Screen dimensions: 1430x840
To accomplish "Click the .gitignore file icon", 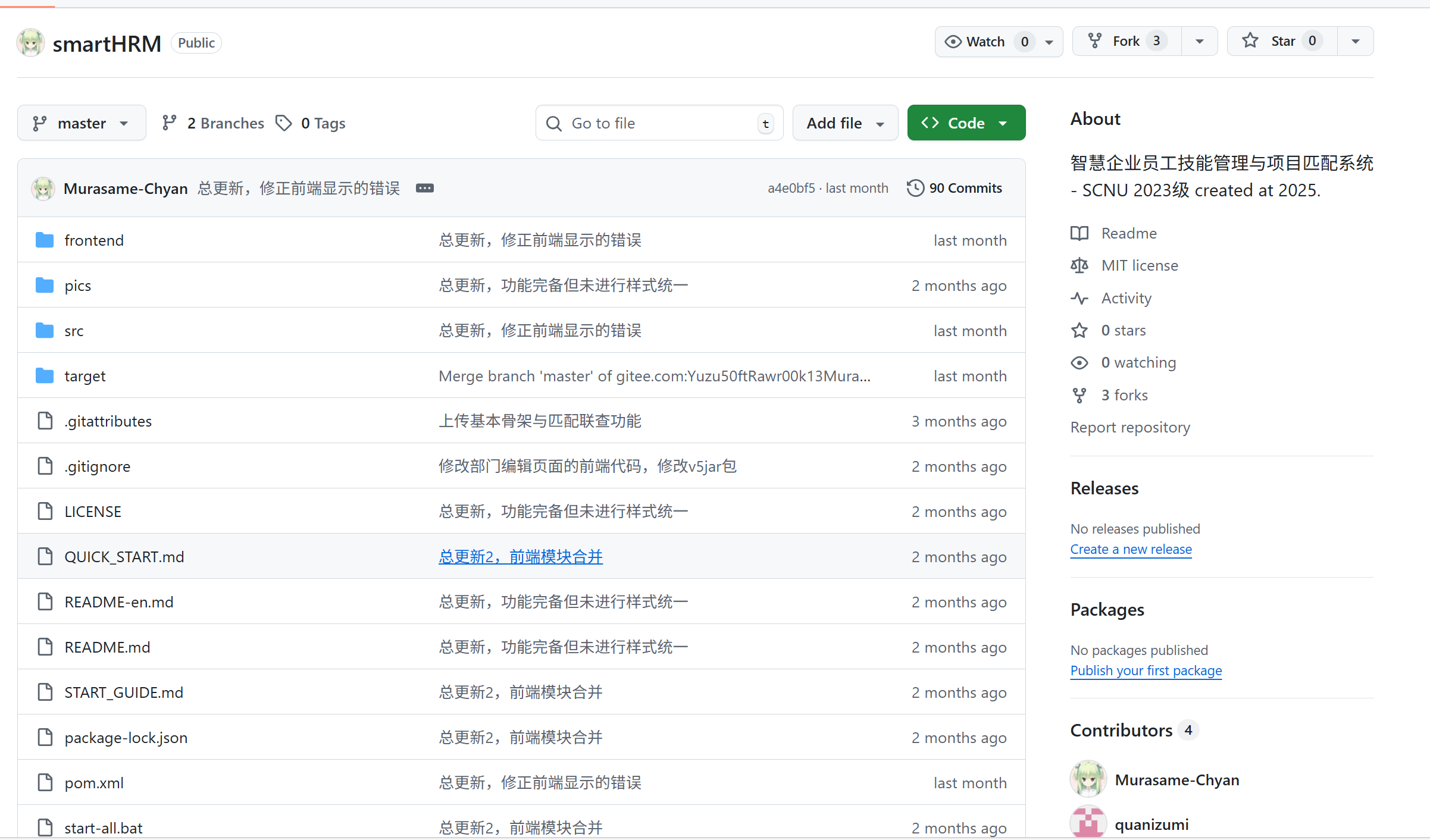I will (45, 466).
